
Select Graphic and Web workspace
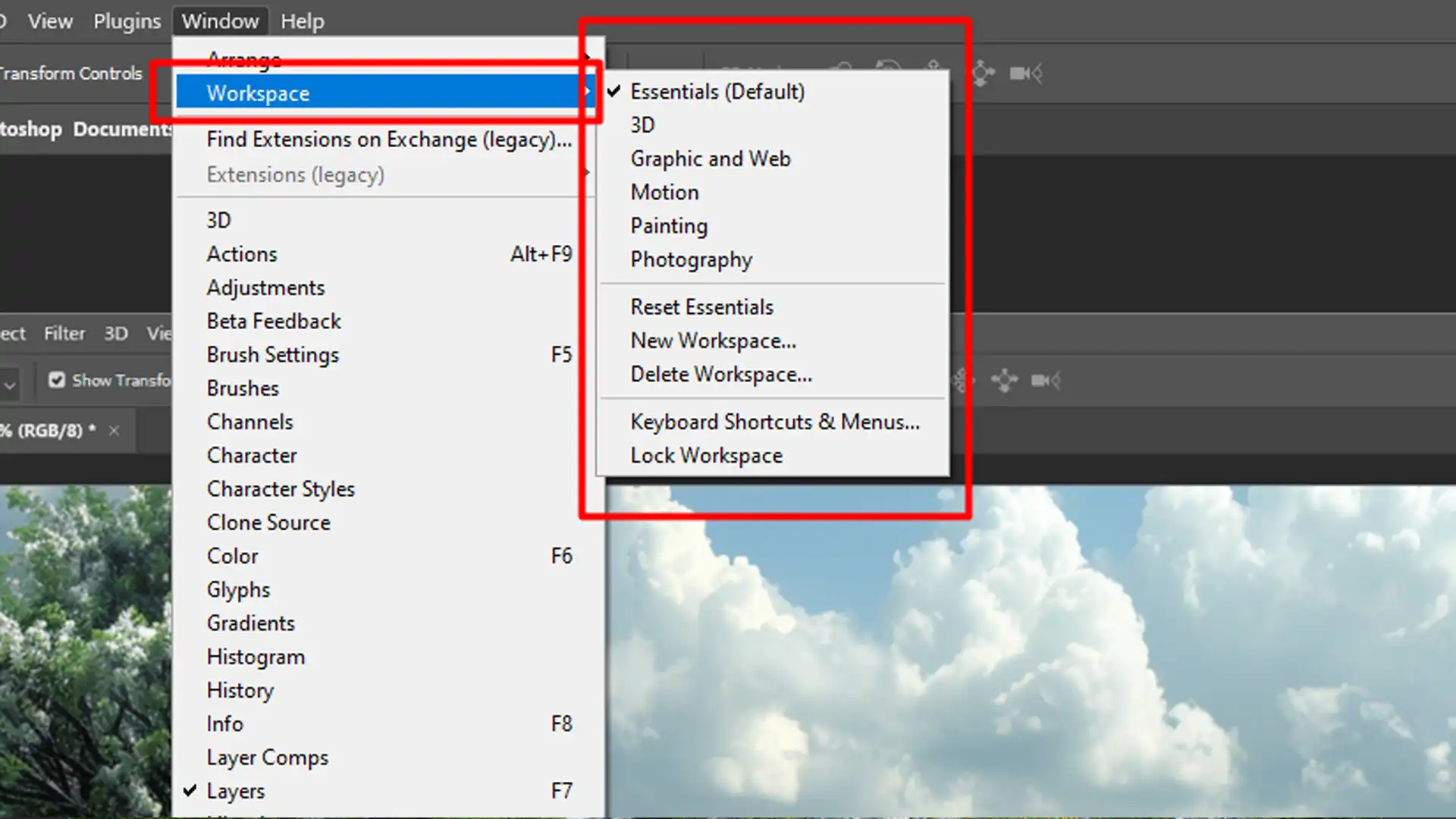tap(711, 158)
